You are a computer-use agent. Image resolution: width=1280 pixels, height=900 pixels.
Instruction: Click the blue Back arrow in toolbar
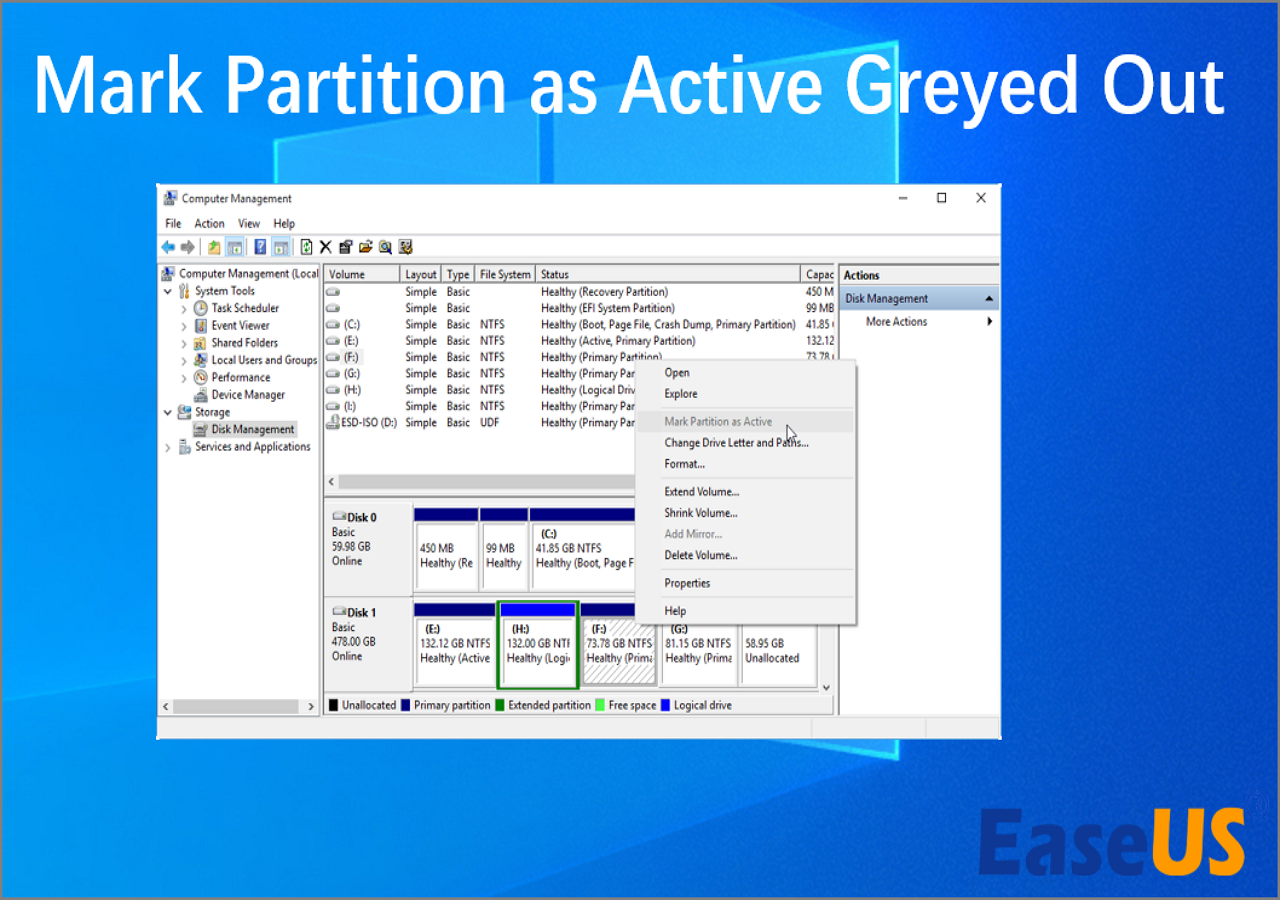tap(168, 247)
